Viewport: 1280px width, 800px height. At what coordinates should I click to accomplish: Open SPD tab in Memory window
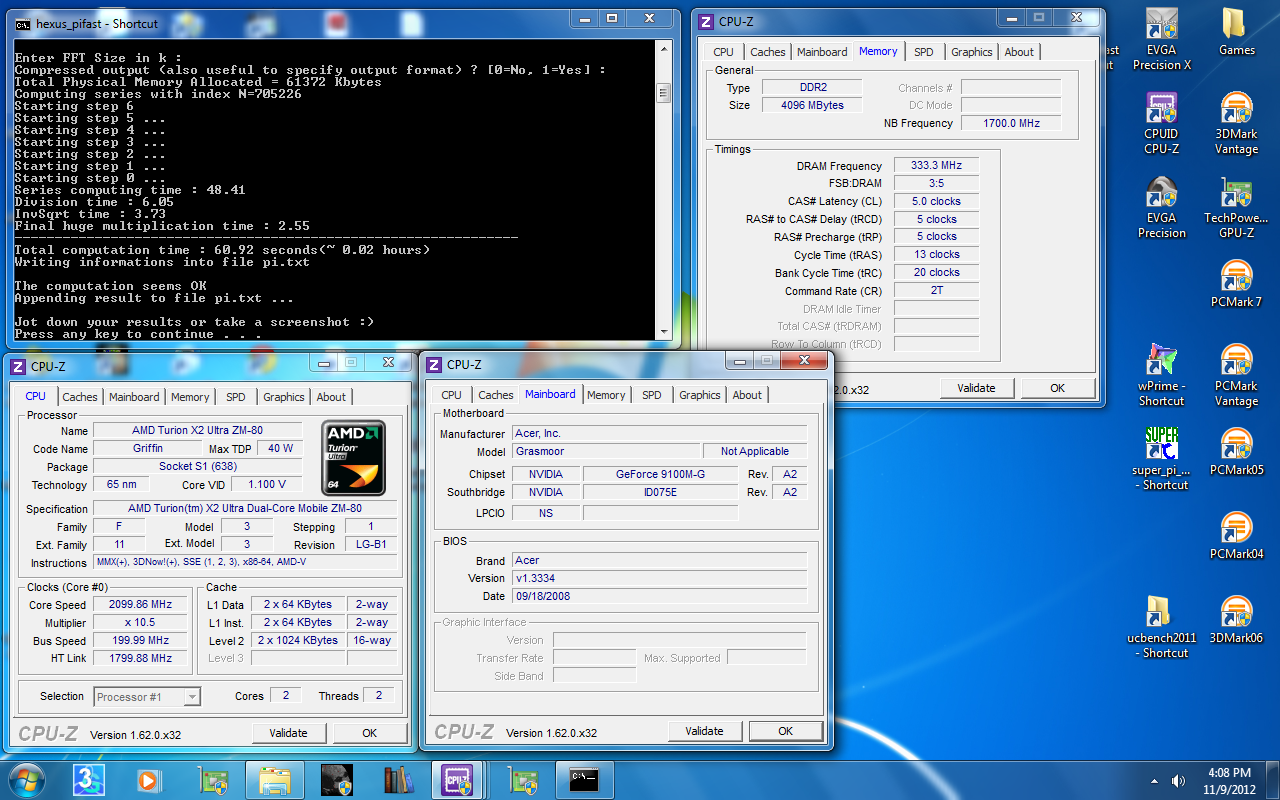point(924,52)
